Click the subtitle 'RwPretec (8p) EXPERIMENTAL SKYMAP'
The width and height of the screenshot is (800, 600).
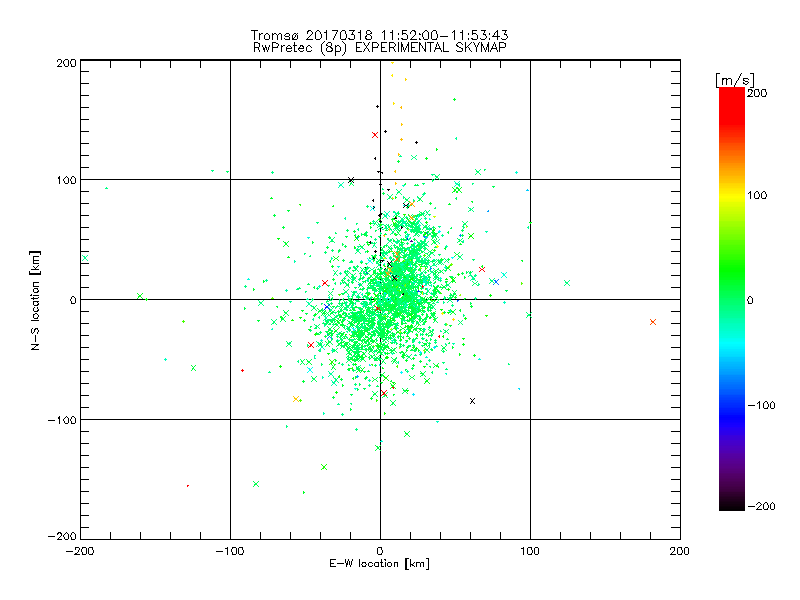coord(379,48)
